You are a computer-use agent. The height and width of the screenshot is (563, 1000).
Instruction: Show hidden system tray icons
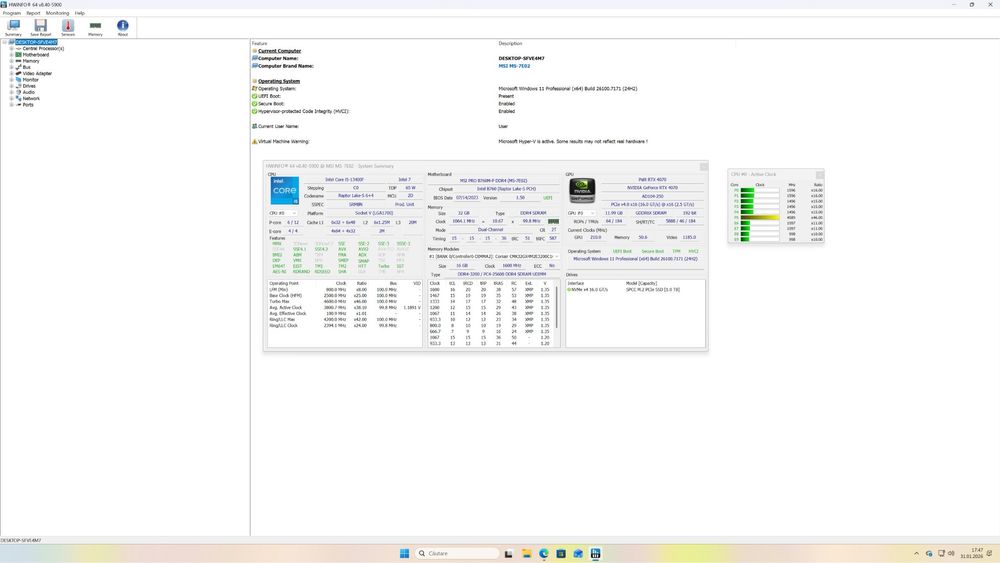(916, 553)
